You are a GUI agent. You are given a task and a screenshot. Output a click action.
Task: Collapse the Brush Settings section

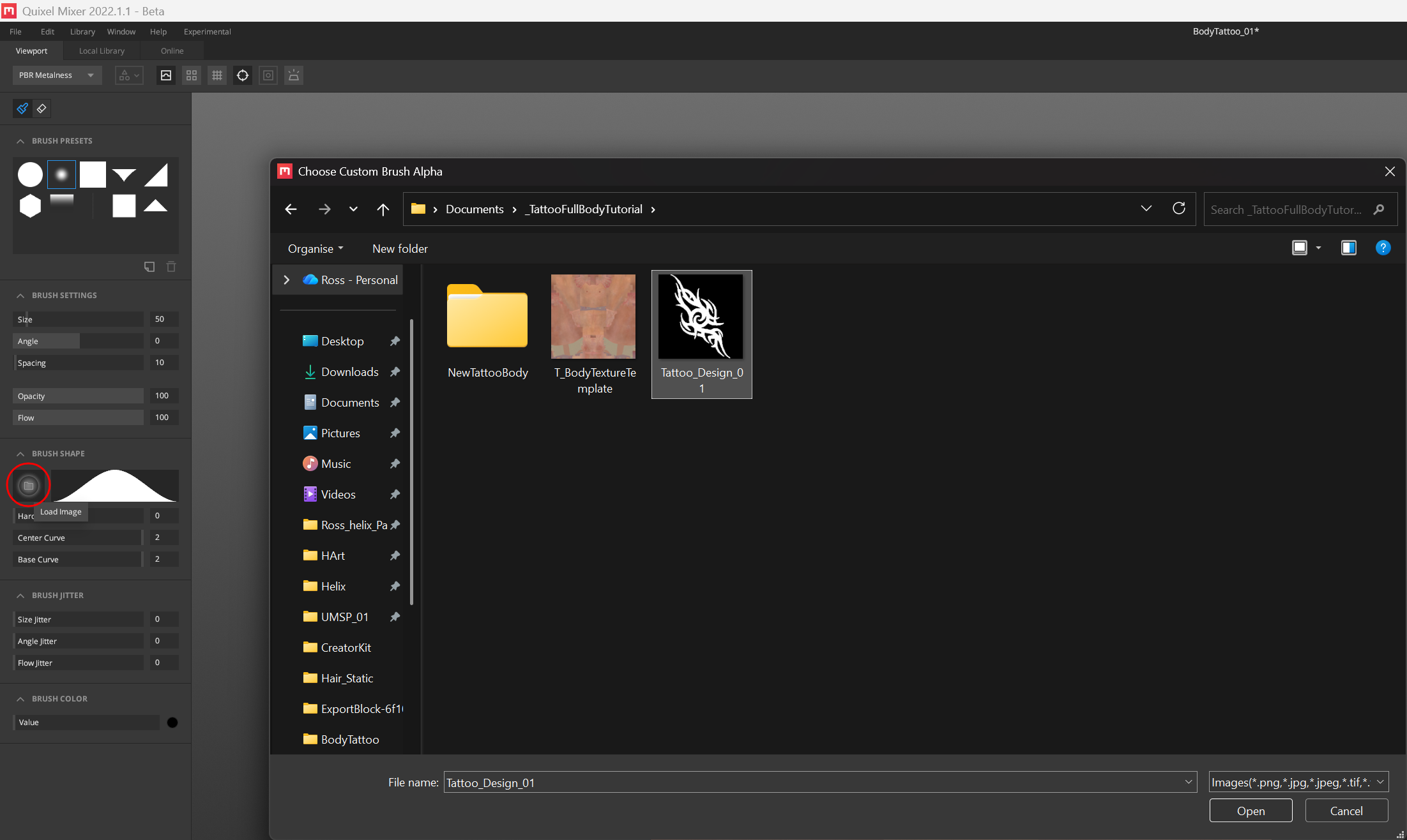[x=20, y=296]
